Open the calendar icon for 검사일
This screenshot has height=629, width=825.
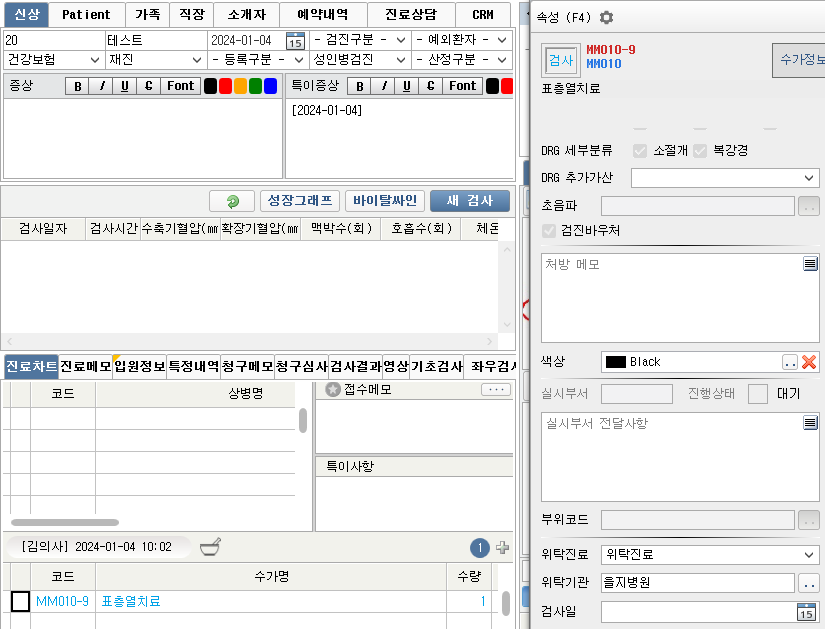806,612
